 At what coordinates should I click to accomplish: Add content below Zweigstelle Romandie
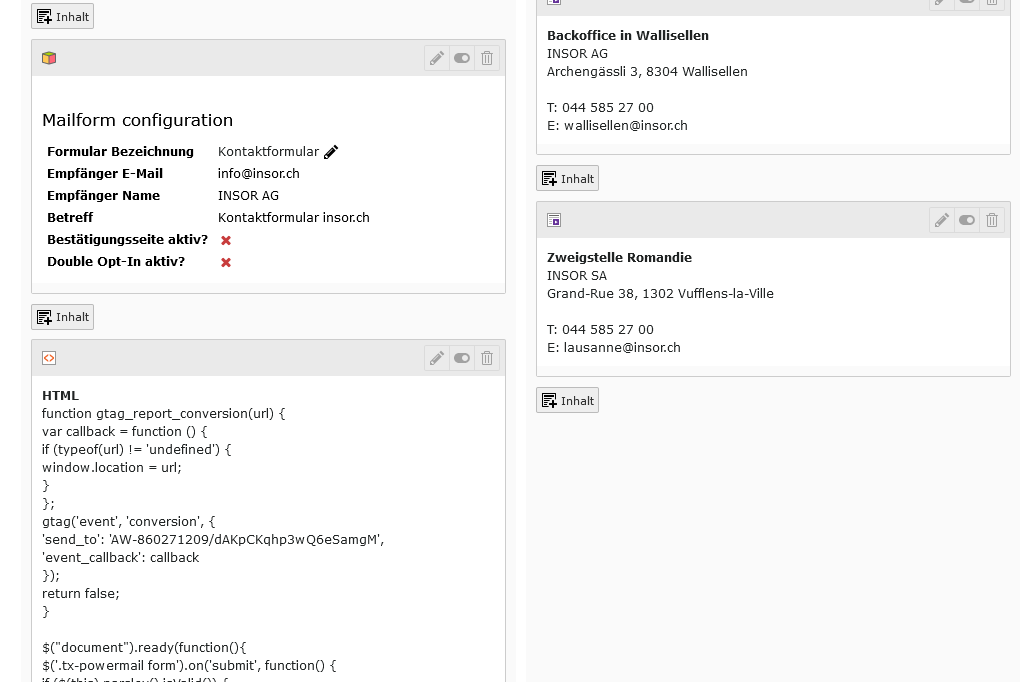[567, 400]
